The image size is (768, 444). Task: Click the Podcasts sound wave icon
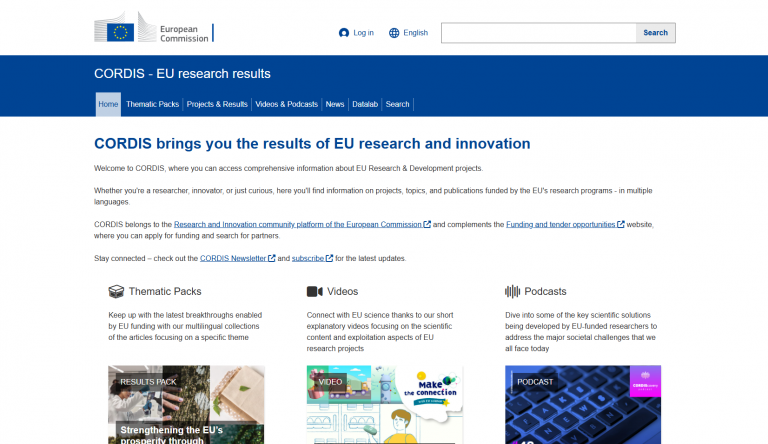click(x=512, y=292)
